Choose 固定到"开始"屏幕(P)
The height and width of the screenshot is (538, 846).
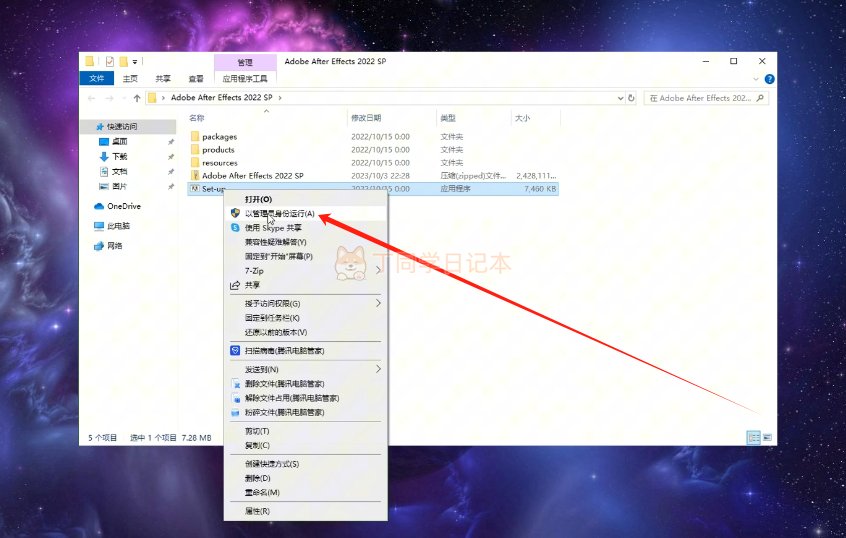pyautogui.click(x=306, y=256)
